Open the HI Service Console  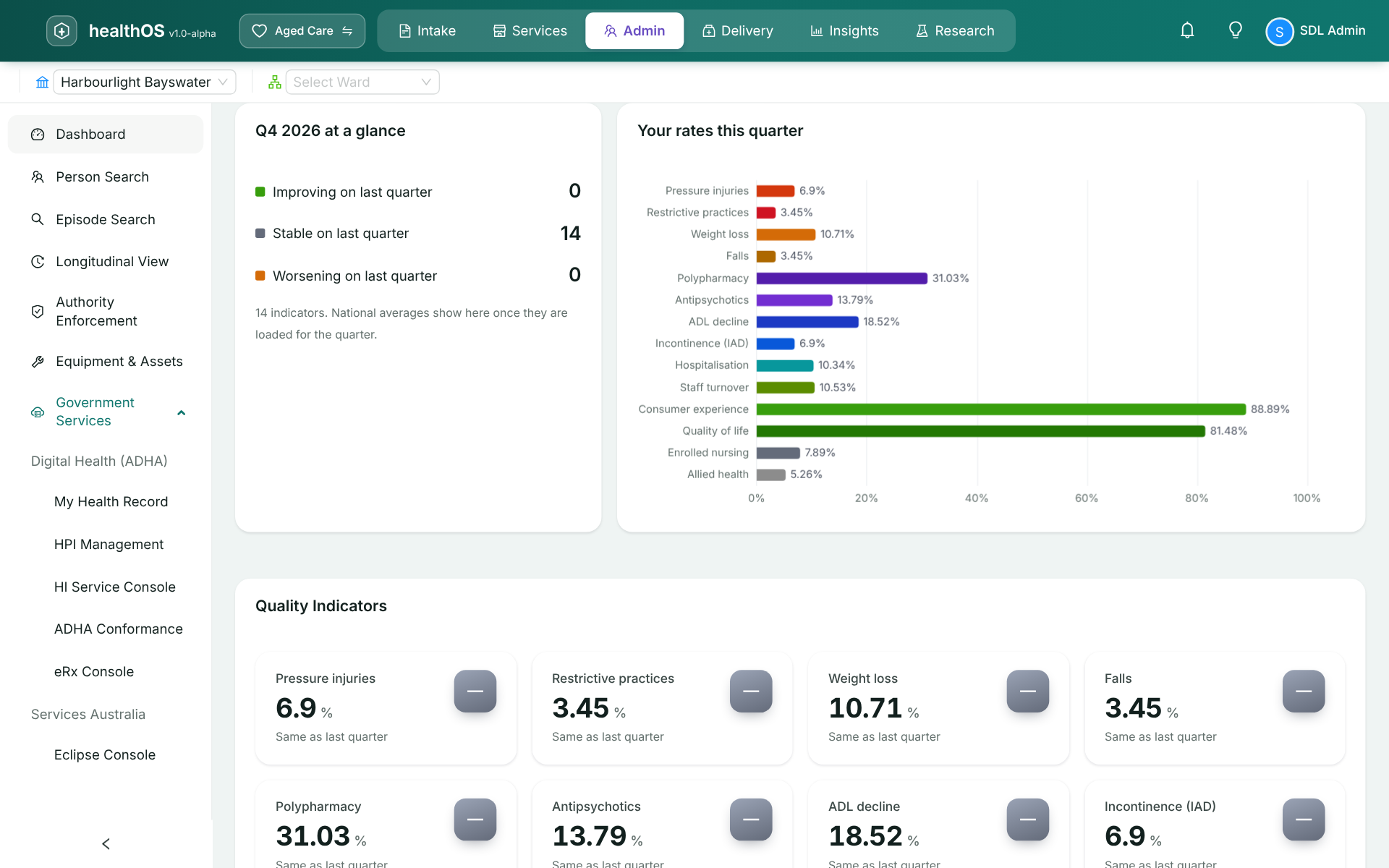[115, 587]
